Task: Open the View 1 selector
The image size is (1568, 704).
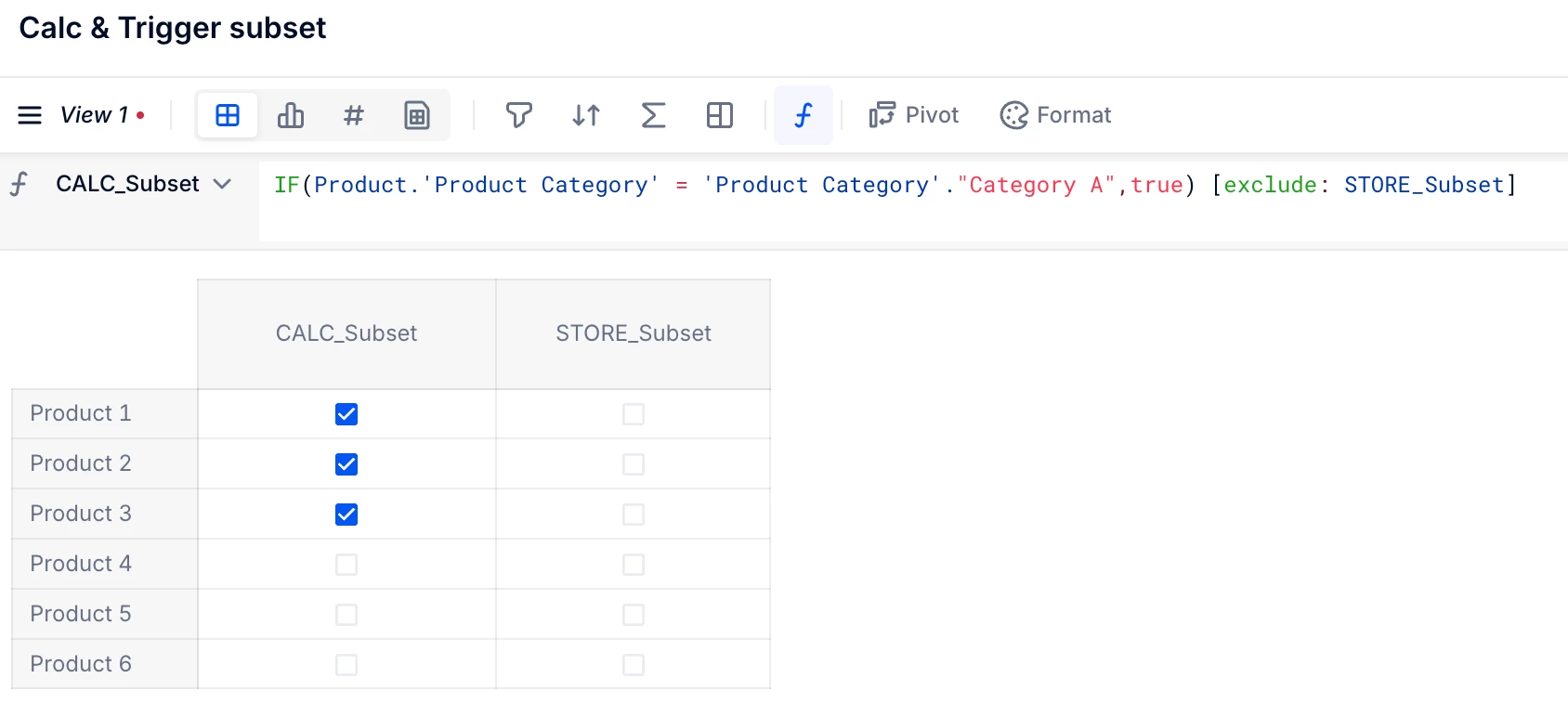Action: 94,115
